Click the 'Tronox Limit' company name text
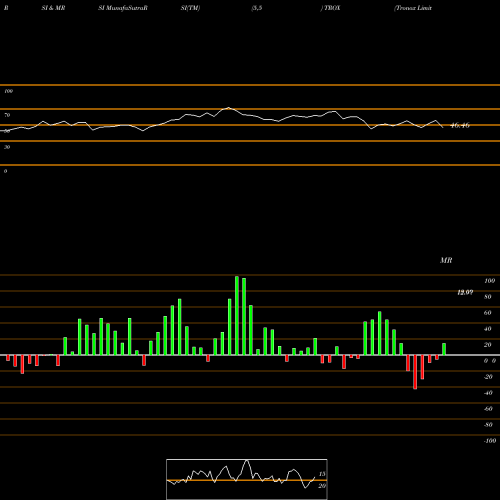This screenshot has width=500, height=500. [x=413, y=8]
